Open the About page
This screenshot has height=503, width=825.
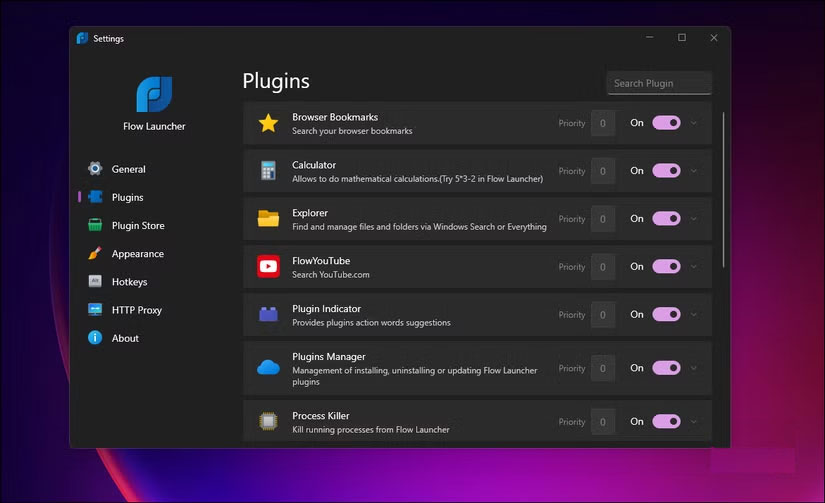(x=125, y=338)
